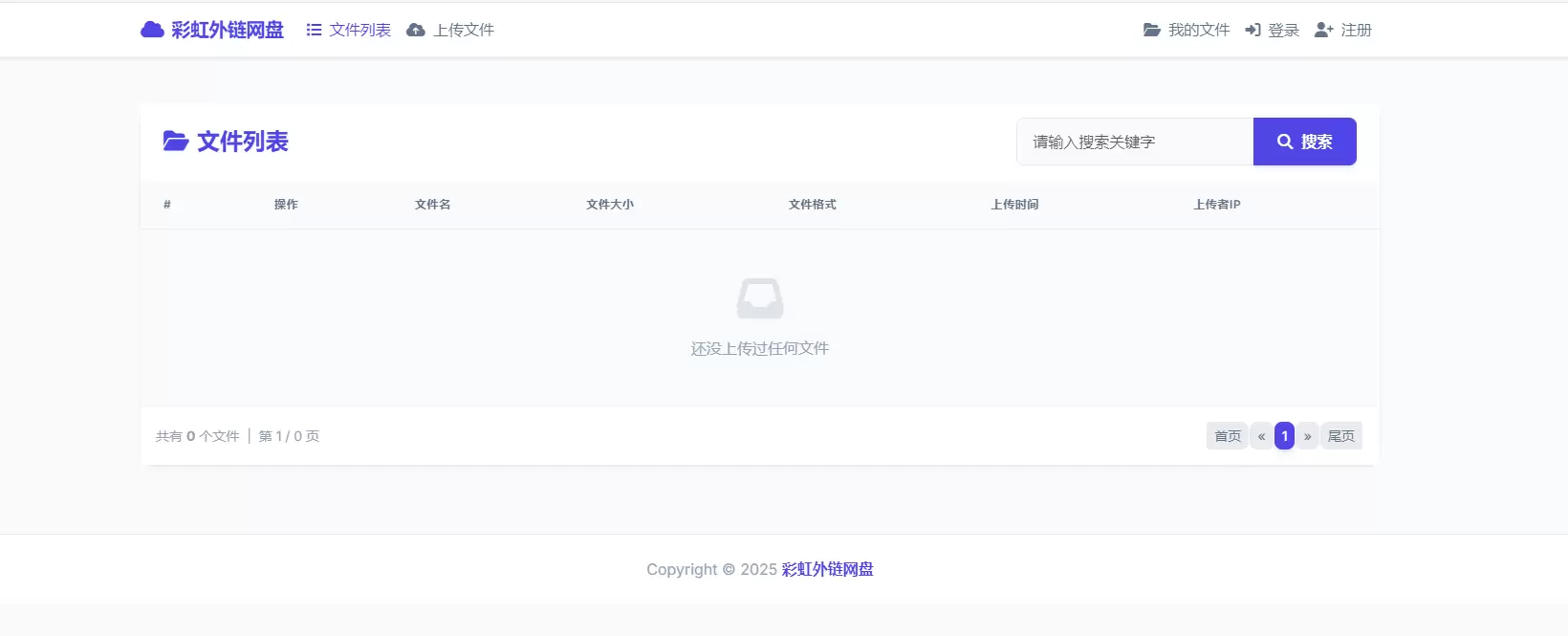Image resolution: width=1568 pixels, height=636 pixels.
Task: Click the 上传时间 column header
Action: pyautogui.click(x=1014, y=205)
